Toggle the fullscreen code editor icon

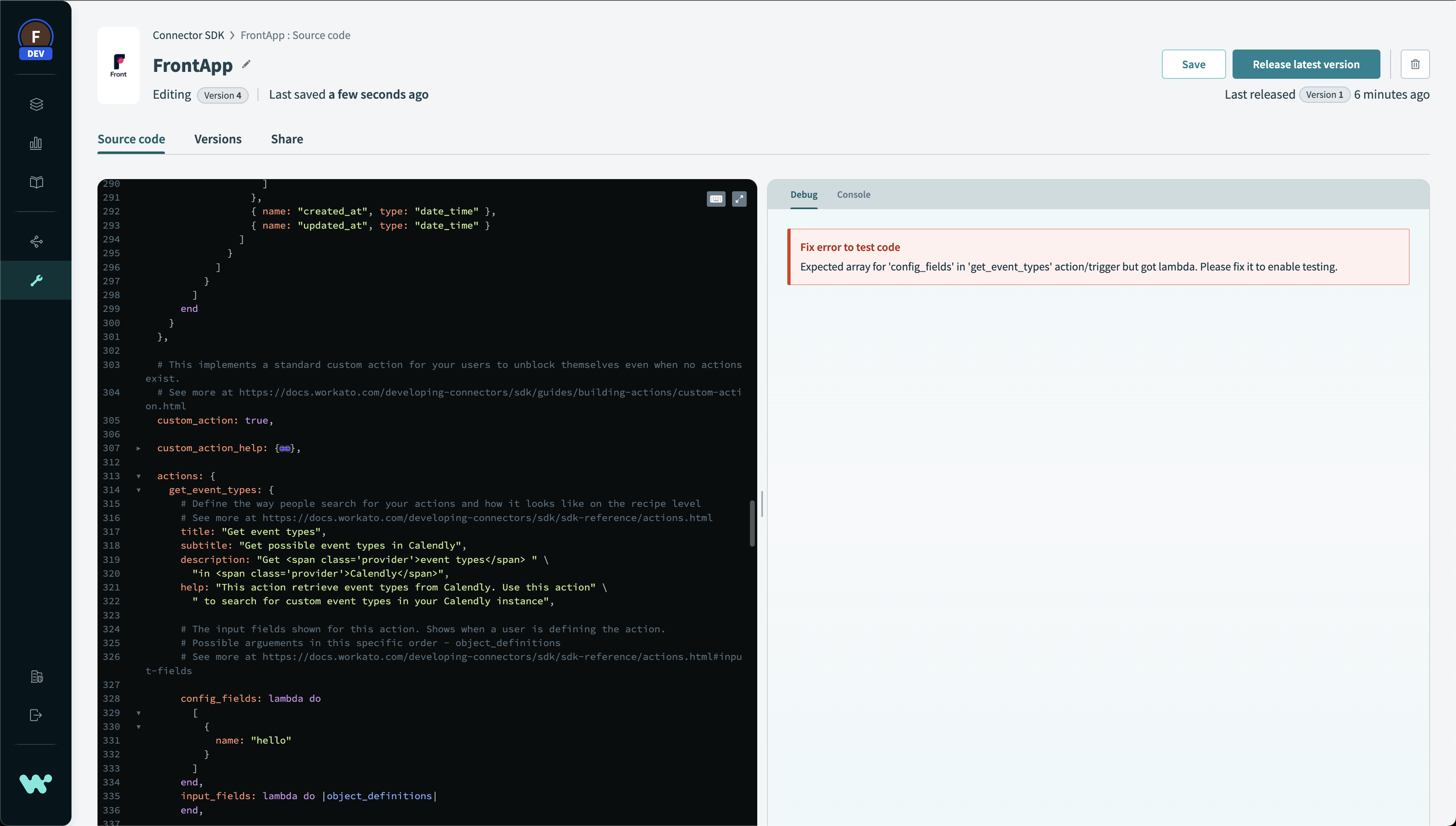point(740,199)
